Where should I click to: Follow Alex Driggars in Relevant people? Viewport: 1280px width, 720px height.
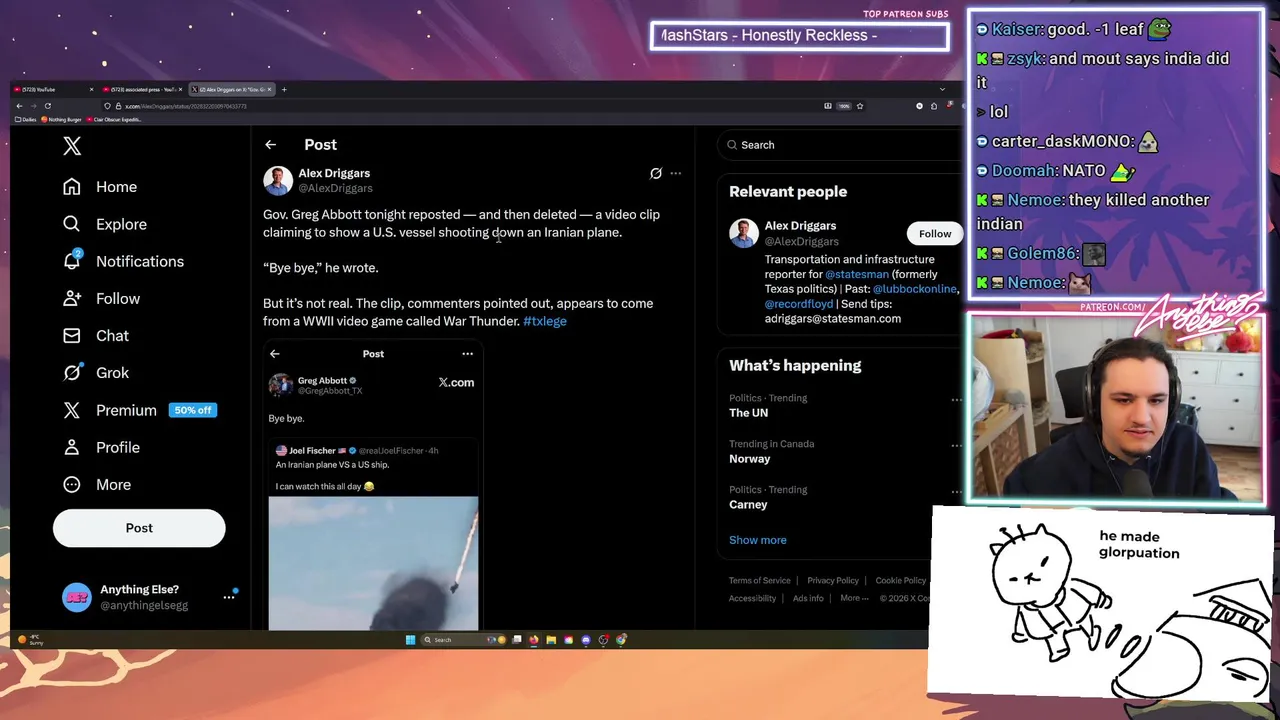935,234
